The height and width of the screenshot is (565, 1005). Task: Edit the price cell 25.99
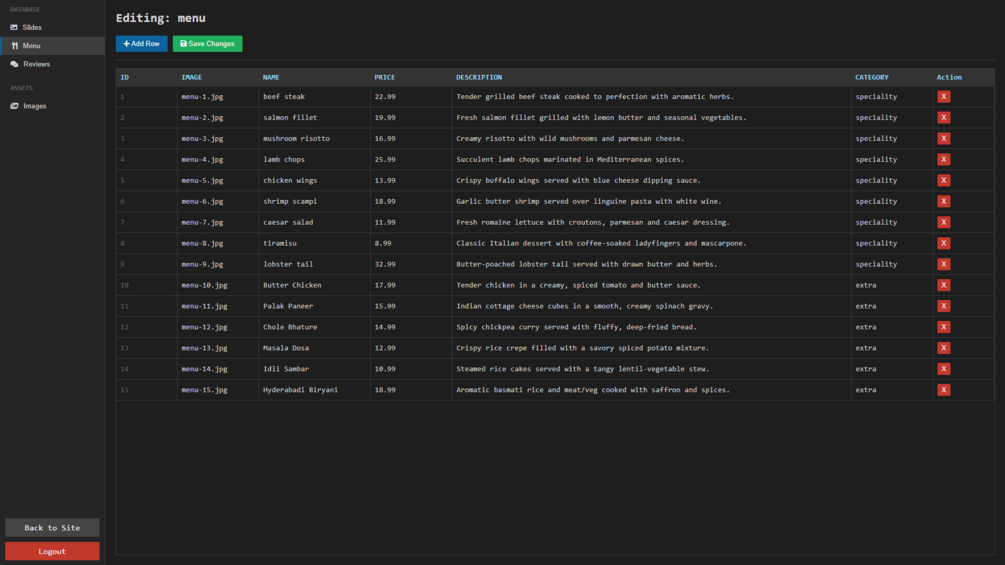pos(411,160)
